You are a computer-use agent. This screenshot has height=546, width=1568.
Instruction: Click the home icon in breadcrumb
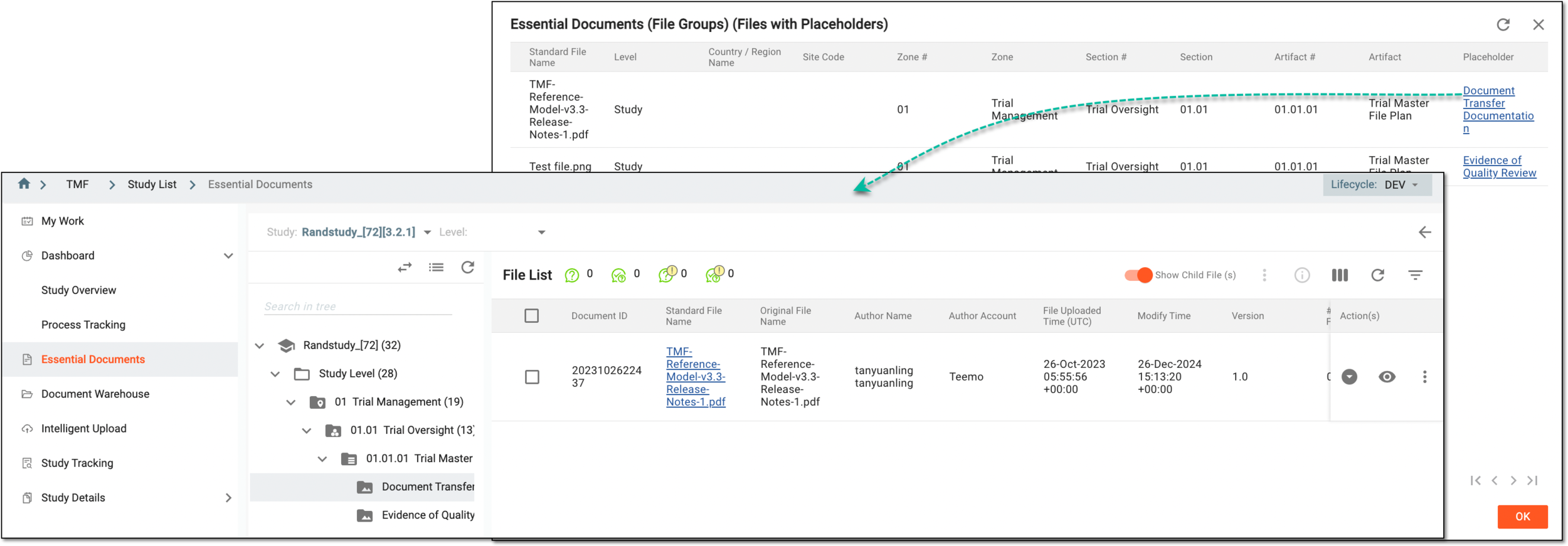(24, 184)
